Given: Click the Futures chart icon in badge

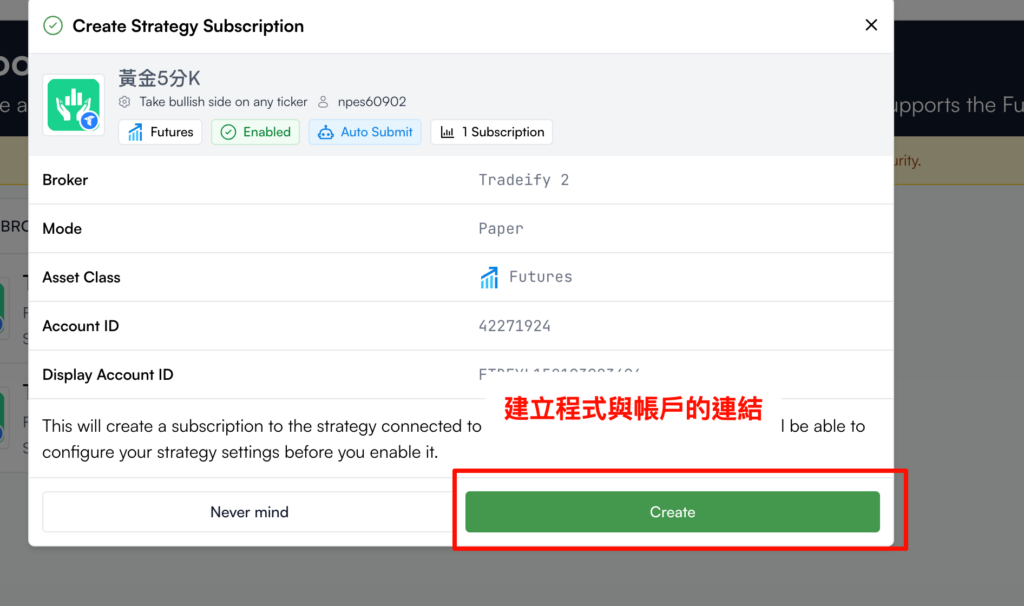Looking at the screenshot, I should [x=135, y=133].
